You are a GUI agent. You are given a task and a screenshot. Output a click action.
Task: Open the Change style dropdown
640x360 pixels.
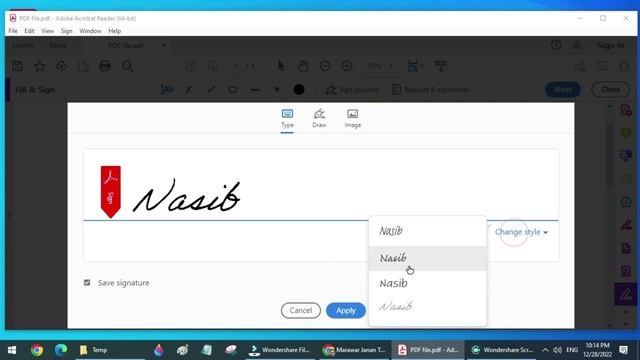click(521, 232)
